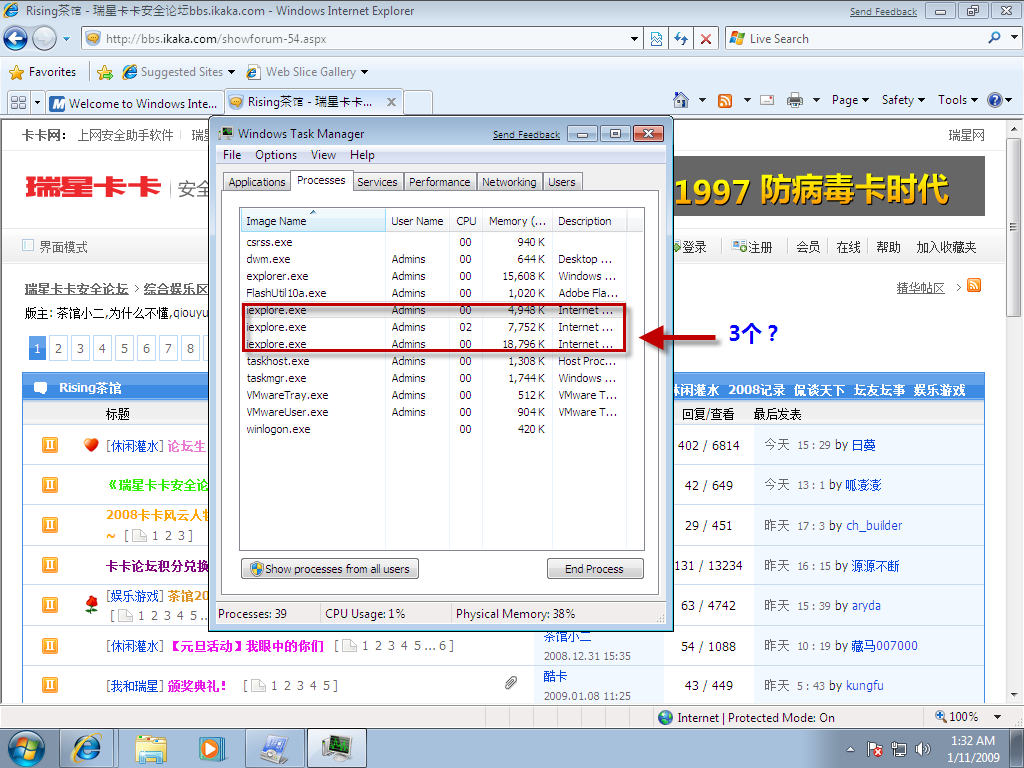This screenshot has height=768, width=1024.
Task: Switch to the Performance tab
Action: tap(439, 182)
